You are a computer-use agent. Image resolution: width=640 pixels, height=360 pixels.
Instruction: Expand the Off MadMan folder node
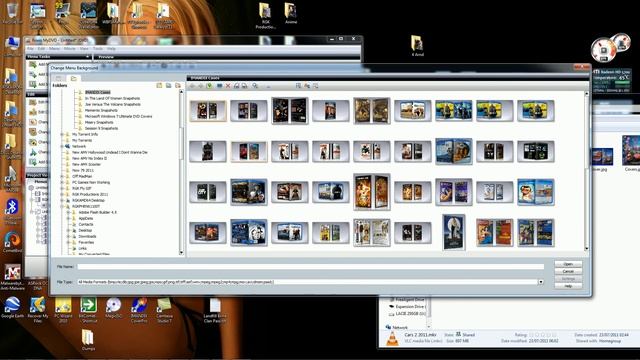(62, 176)
